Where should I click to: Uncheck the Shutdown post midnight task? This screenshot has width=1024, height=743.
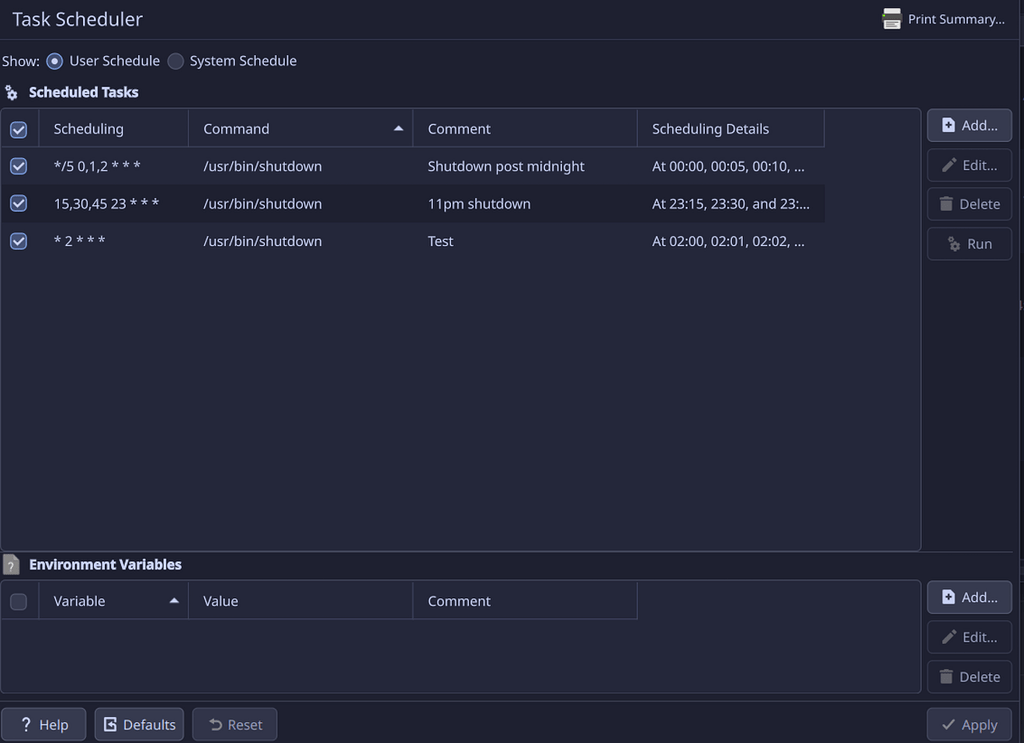point(18,166)
